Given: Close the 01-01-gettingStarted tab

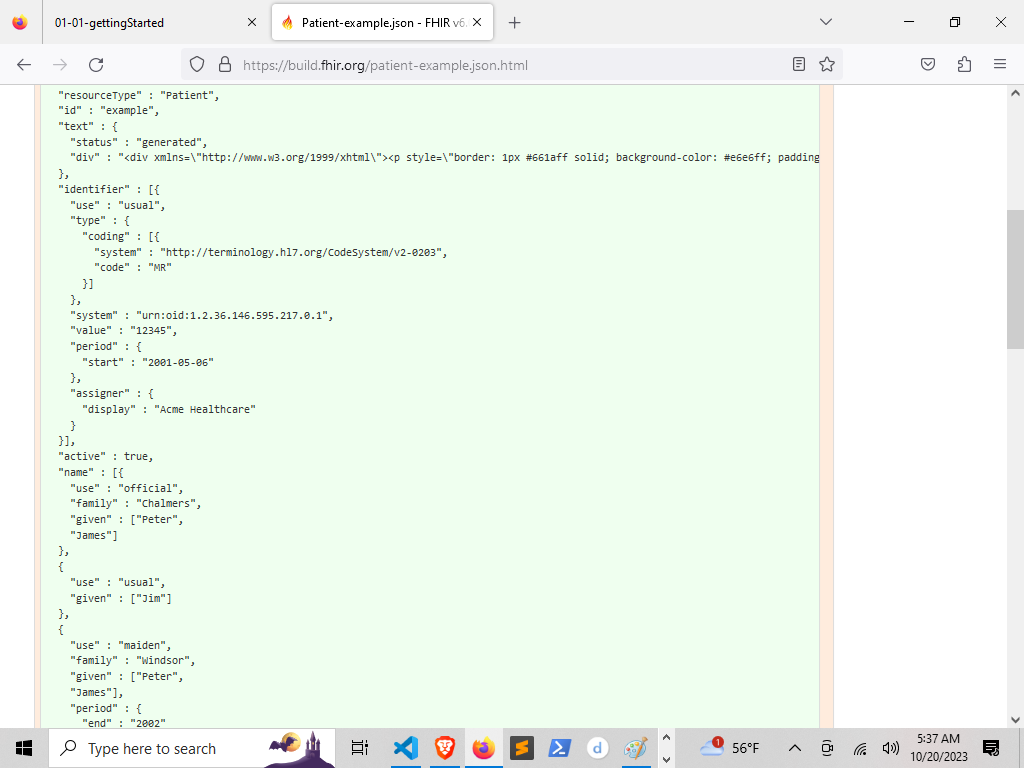Looking at the screenshot, I should coord(252,23).
